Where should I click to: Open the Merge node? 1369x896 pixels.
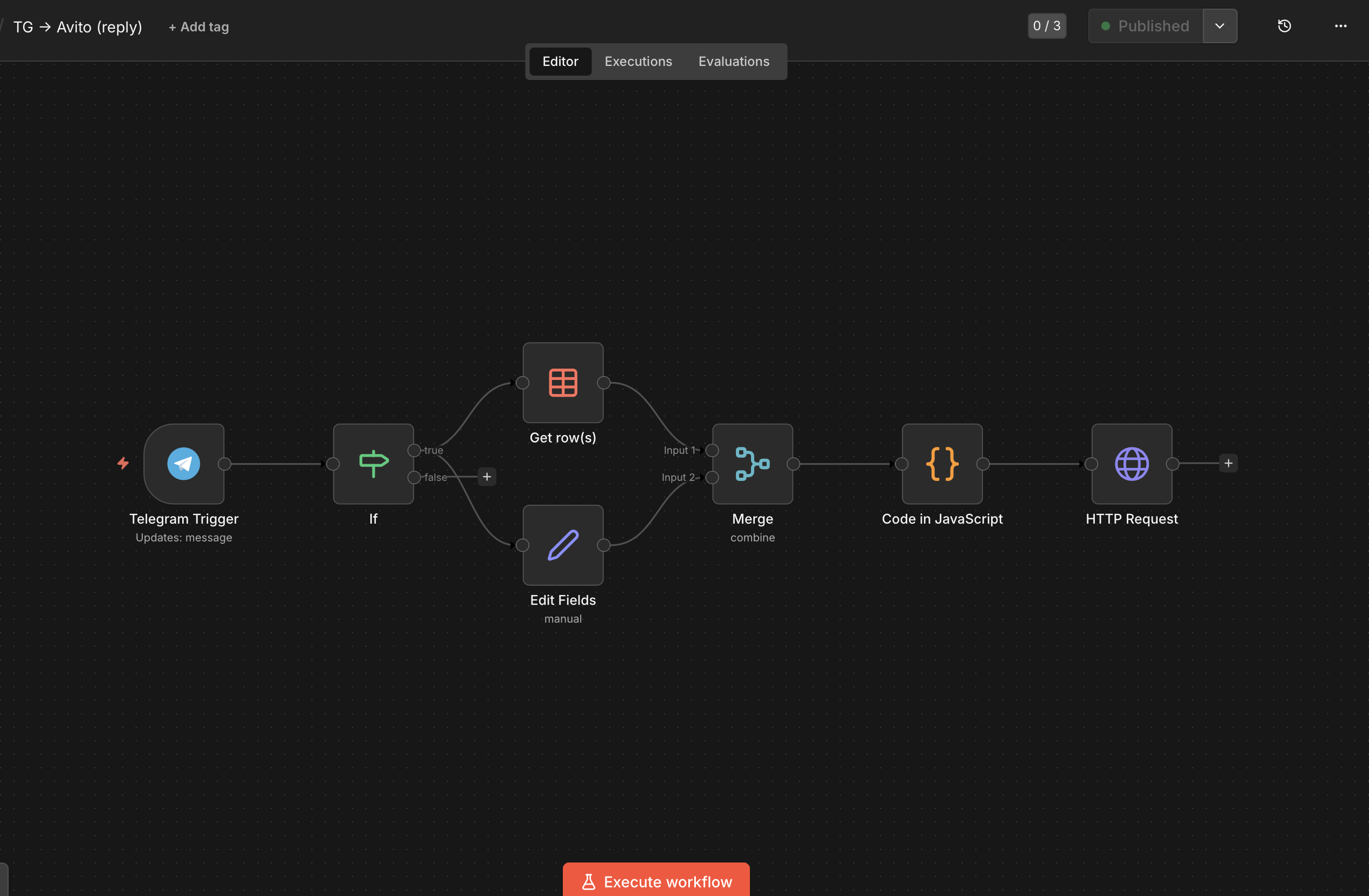click(x=753, y=464)
